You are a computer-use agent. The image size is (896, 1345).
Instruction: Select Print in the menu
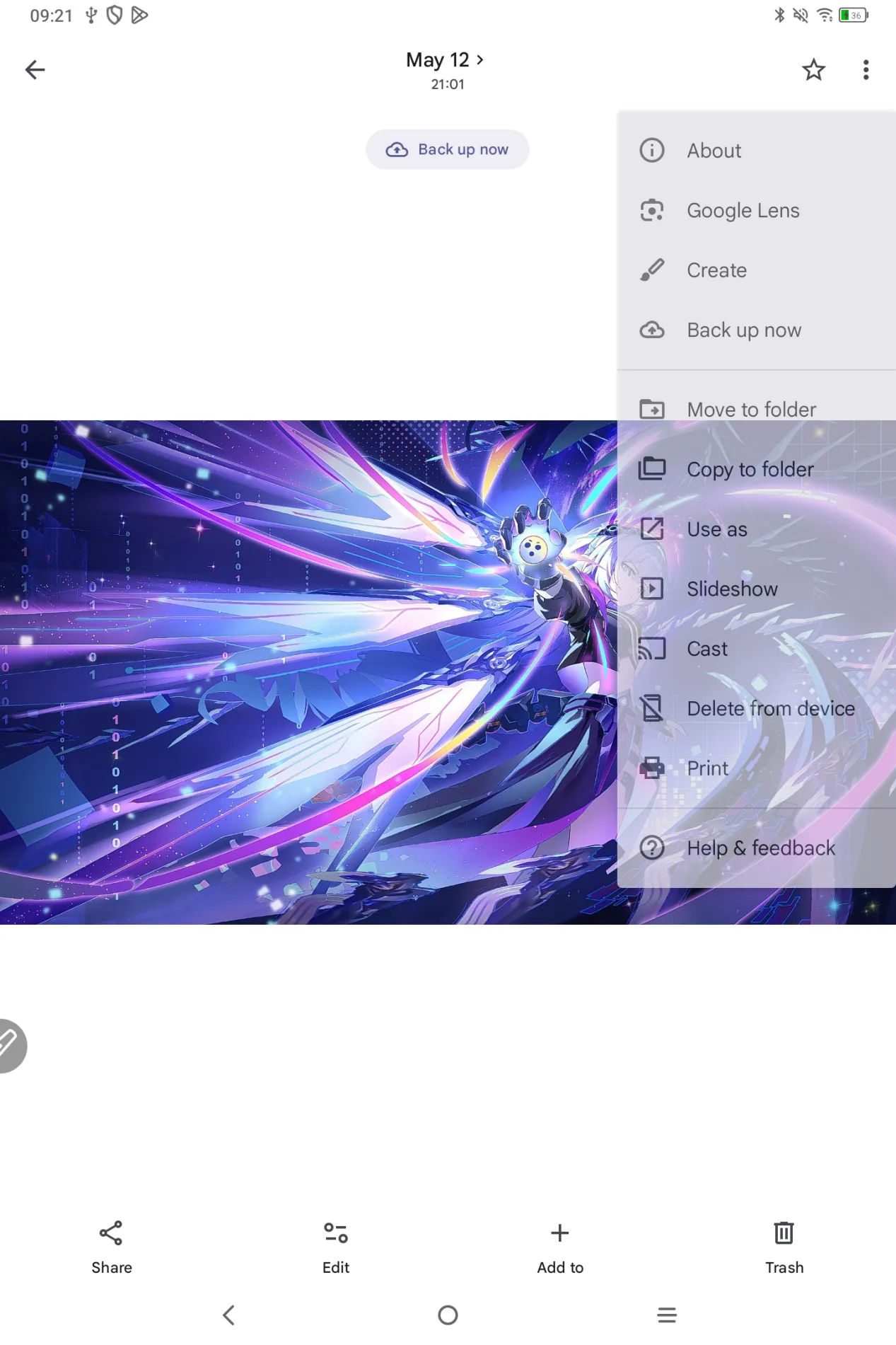pyautogui.click(x=757, y=768)
